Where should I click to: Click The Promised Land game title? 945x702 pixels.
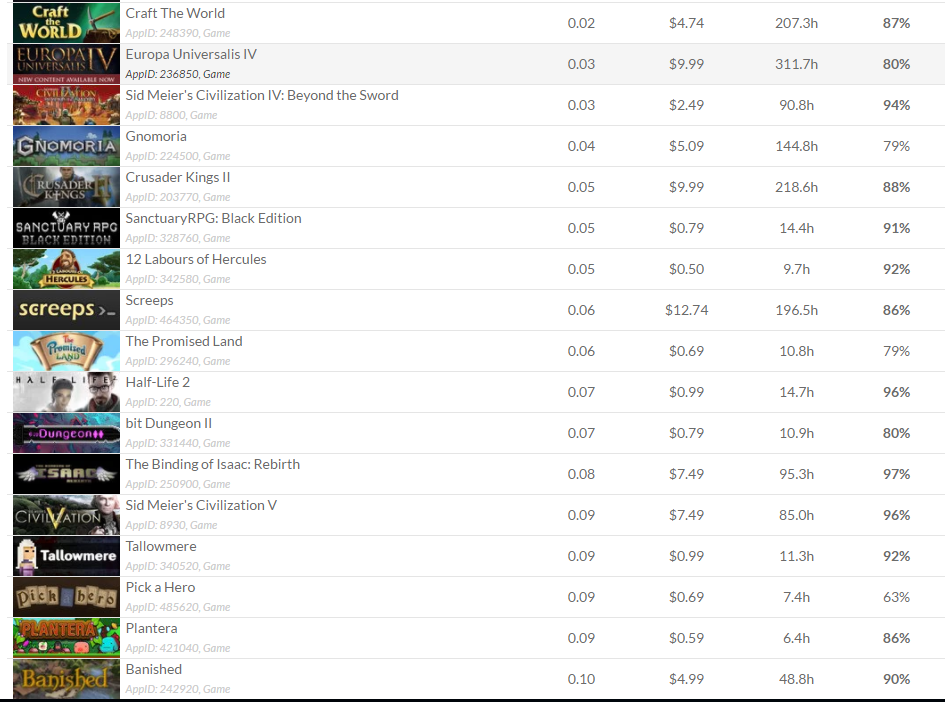click(x=184, y=341)
